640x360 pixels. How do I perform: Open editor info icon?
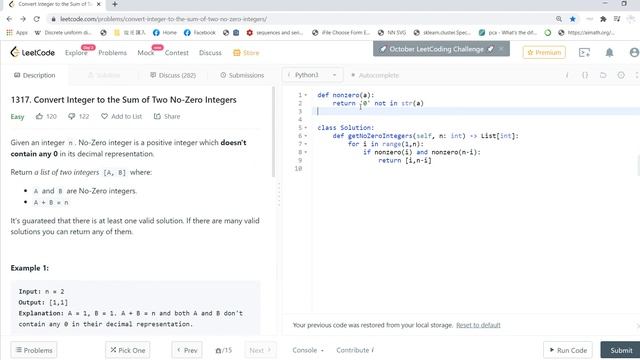click(x=567, y=75)
